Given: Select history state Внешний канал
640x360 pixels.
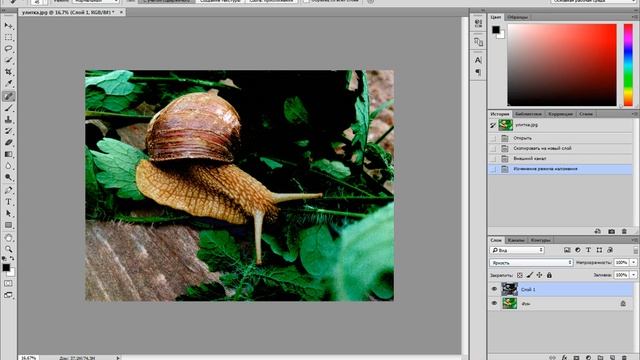Looking at the screenshot, I should tap(560, 158).
